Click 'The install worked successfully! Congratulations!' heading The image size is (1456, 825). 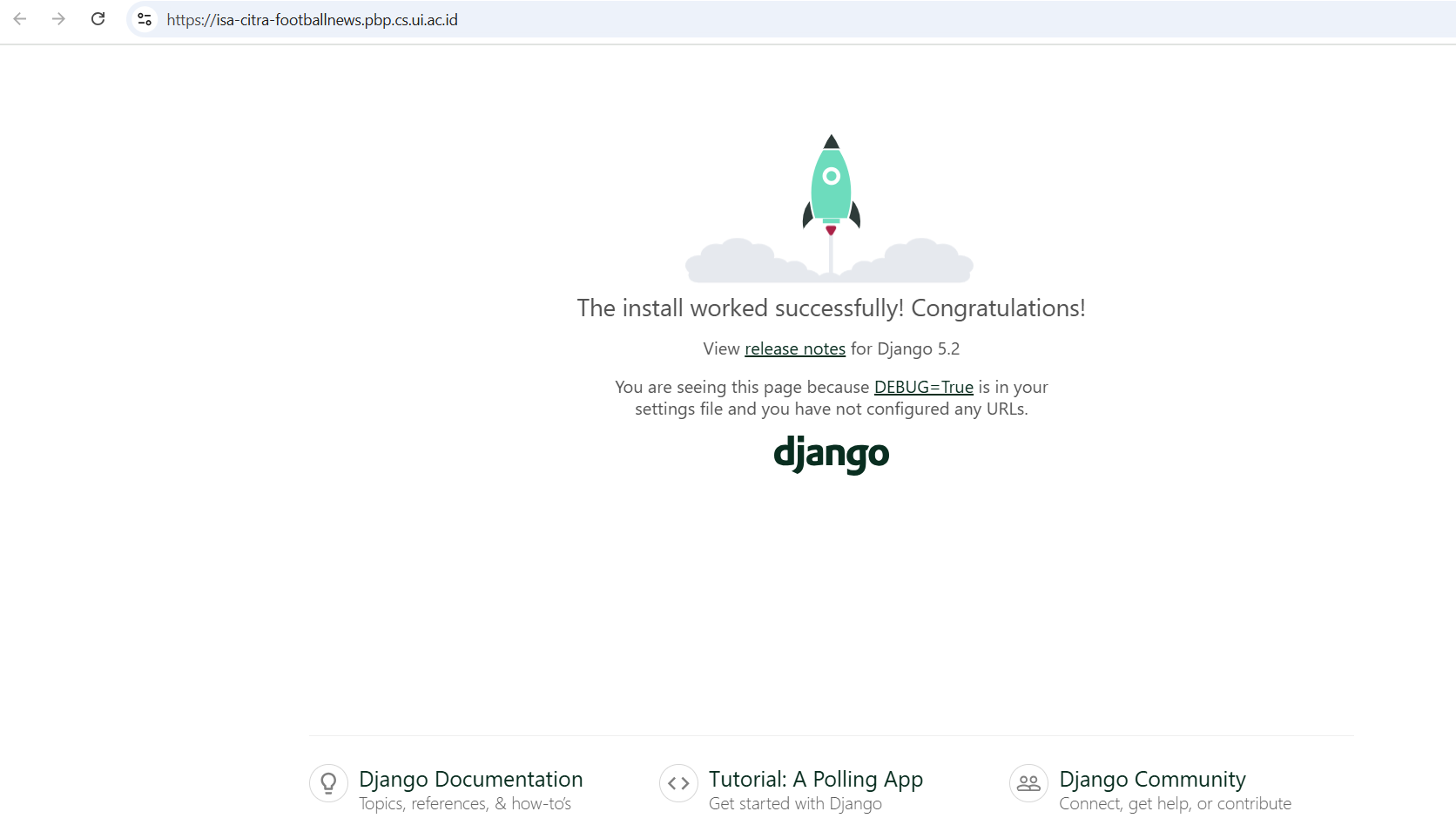(x=831, y=308)
